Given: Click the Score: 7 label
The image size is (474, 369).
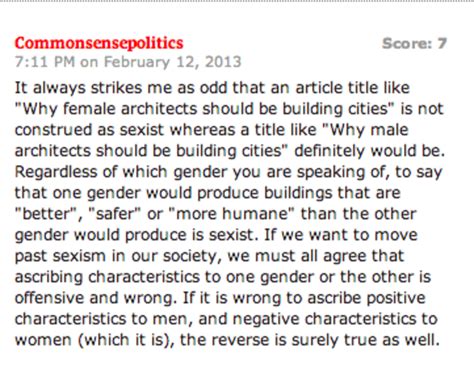Looking at the screenshot, I should point(414,43).
